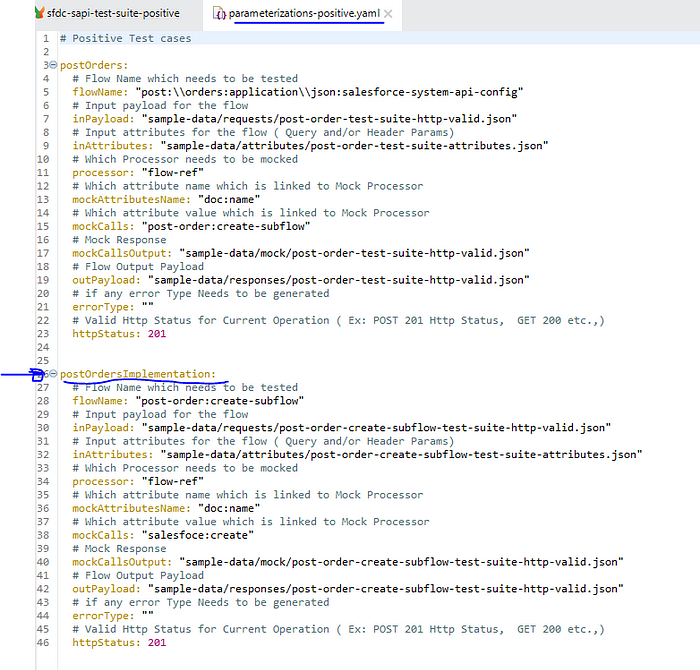Click line number 1 in the gutter
This screenshot has width=700, height=670.
(x=46, y=38)
